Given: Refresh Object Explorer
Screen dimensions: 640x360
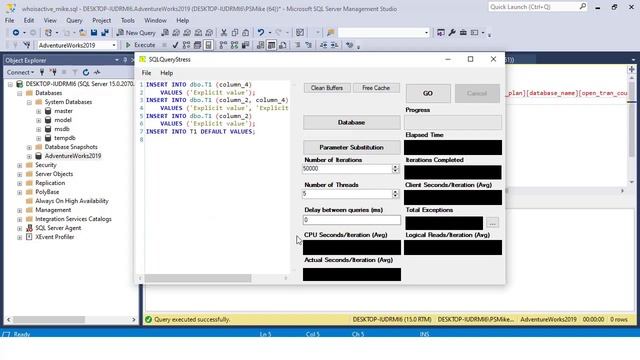Looking at the screenshot, I should [x=86, y=72].
